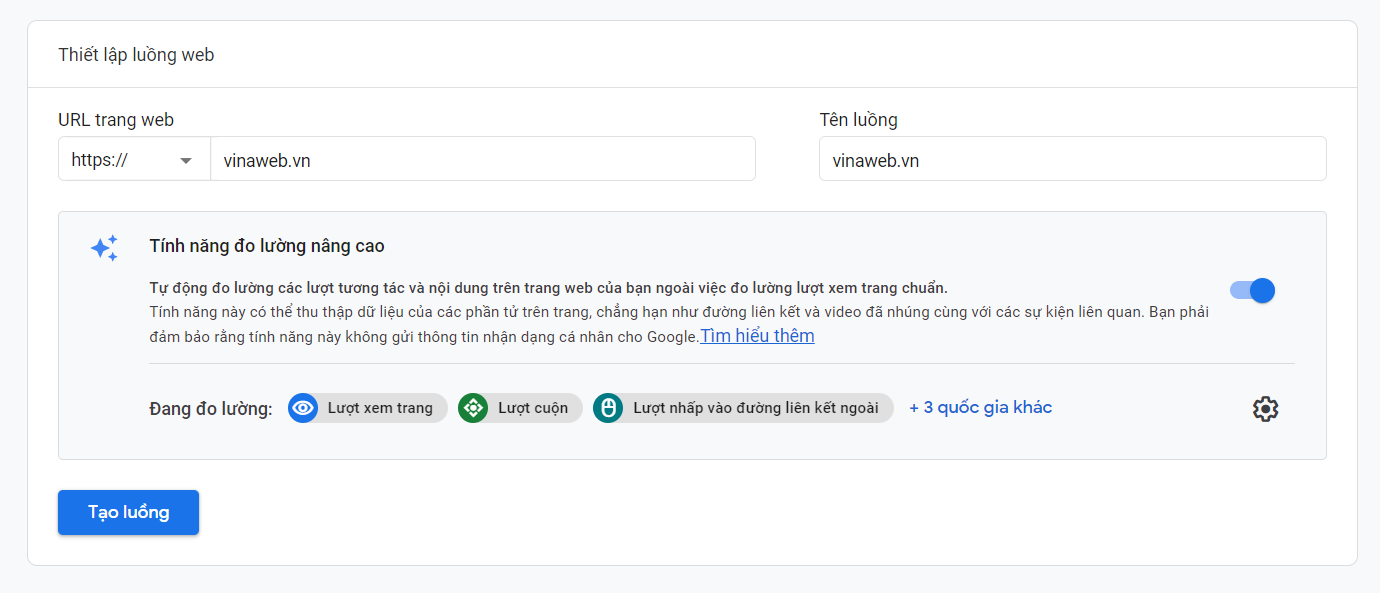Click the URL trang web label

pos(116,120)
